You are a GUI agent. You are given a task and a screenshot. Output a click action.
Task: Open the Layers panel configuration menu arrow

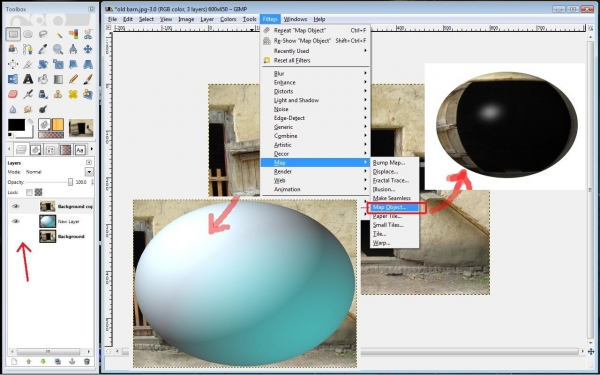(89, 162)
